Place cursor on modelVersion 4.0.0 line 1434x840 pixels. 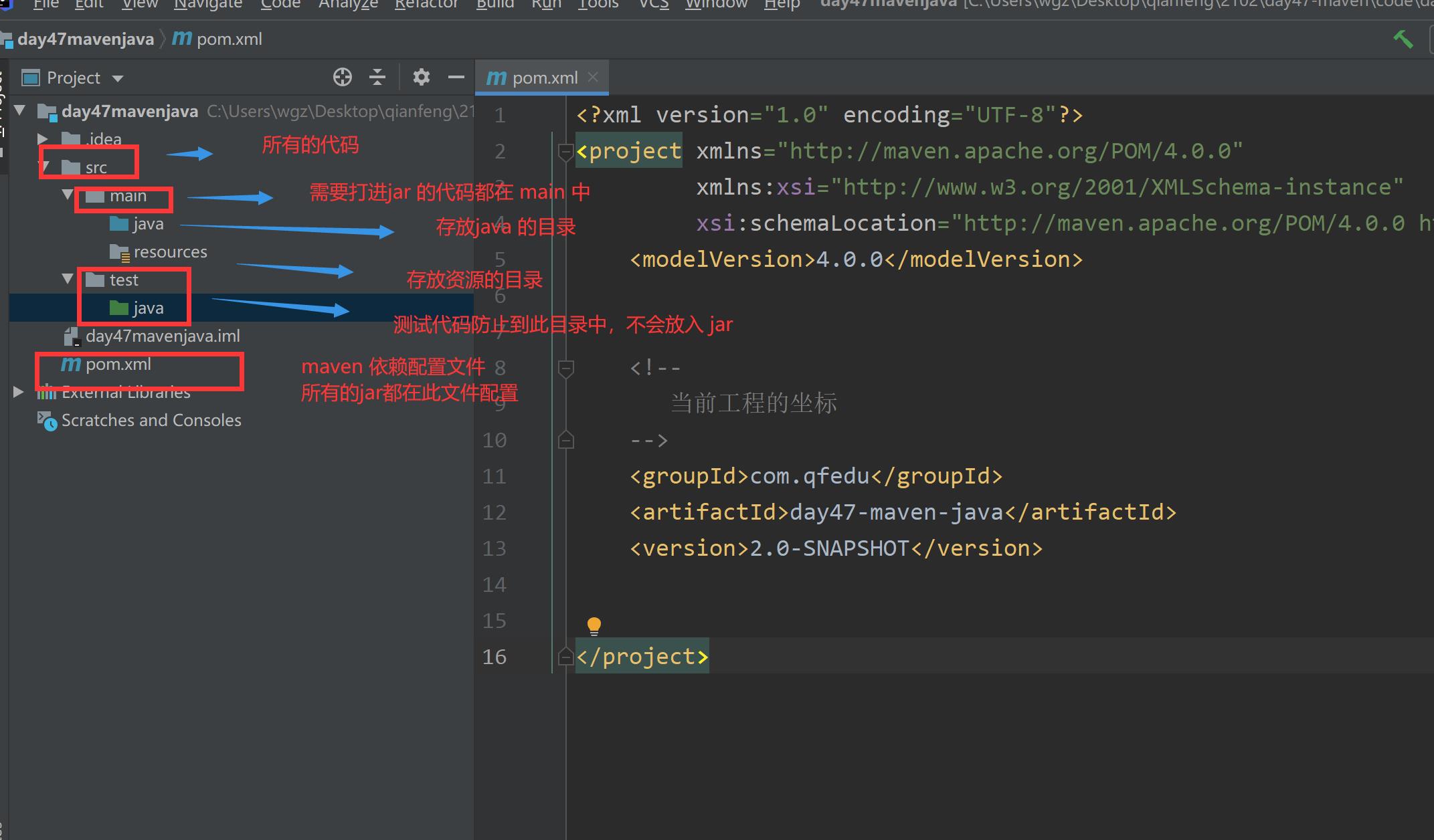856,259
